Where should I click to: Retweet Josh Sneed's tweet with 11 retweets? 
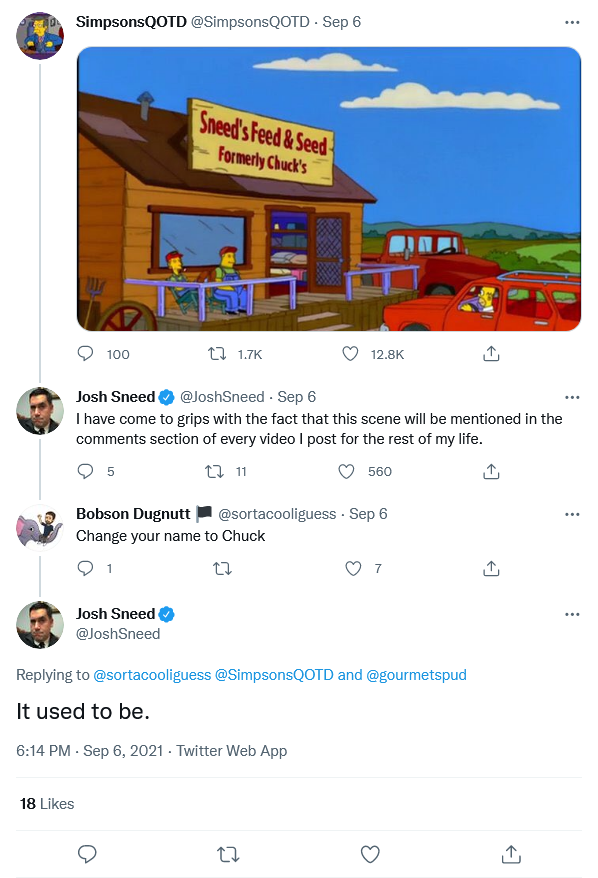[214, 471]
